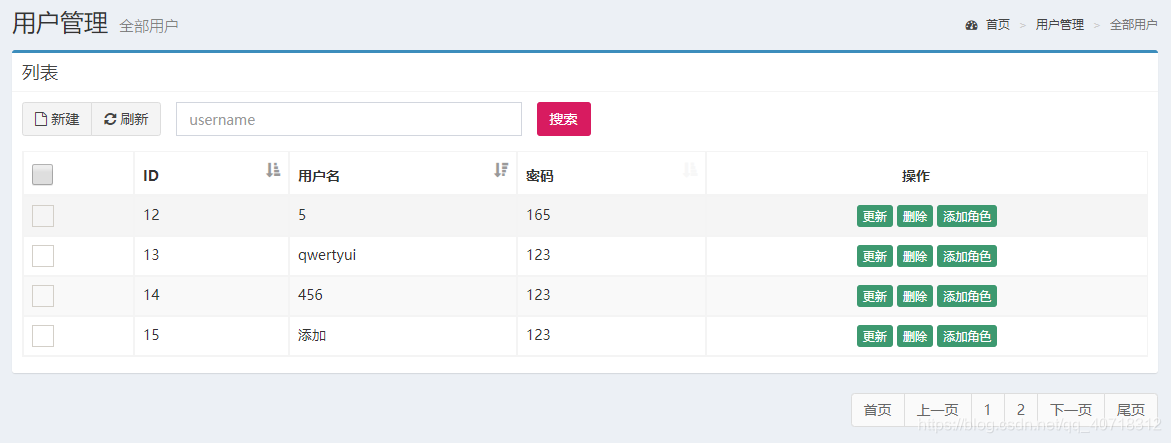
Task: Click 删除 for user 添加
Action: tap(915, 336)
